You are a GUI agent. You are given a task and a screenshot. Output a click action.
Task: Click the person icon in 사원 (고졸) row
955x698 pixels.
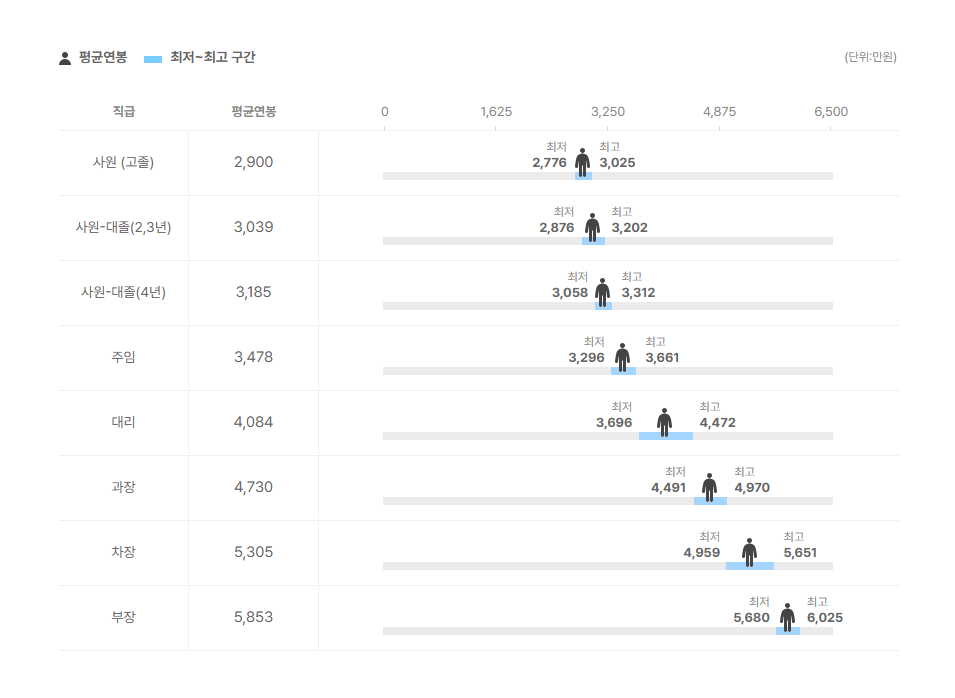[x=583, y=163]
